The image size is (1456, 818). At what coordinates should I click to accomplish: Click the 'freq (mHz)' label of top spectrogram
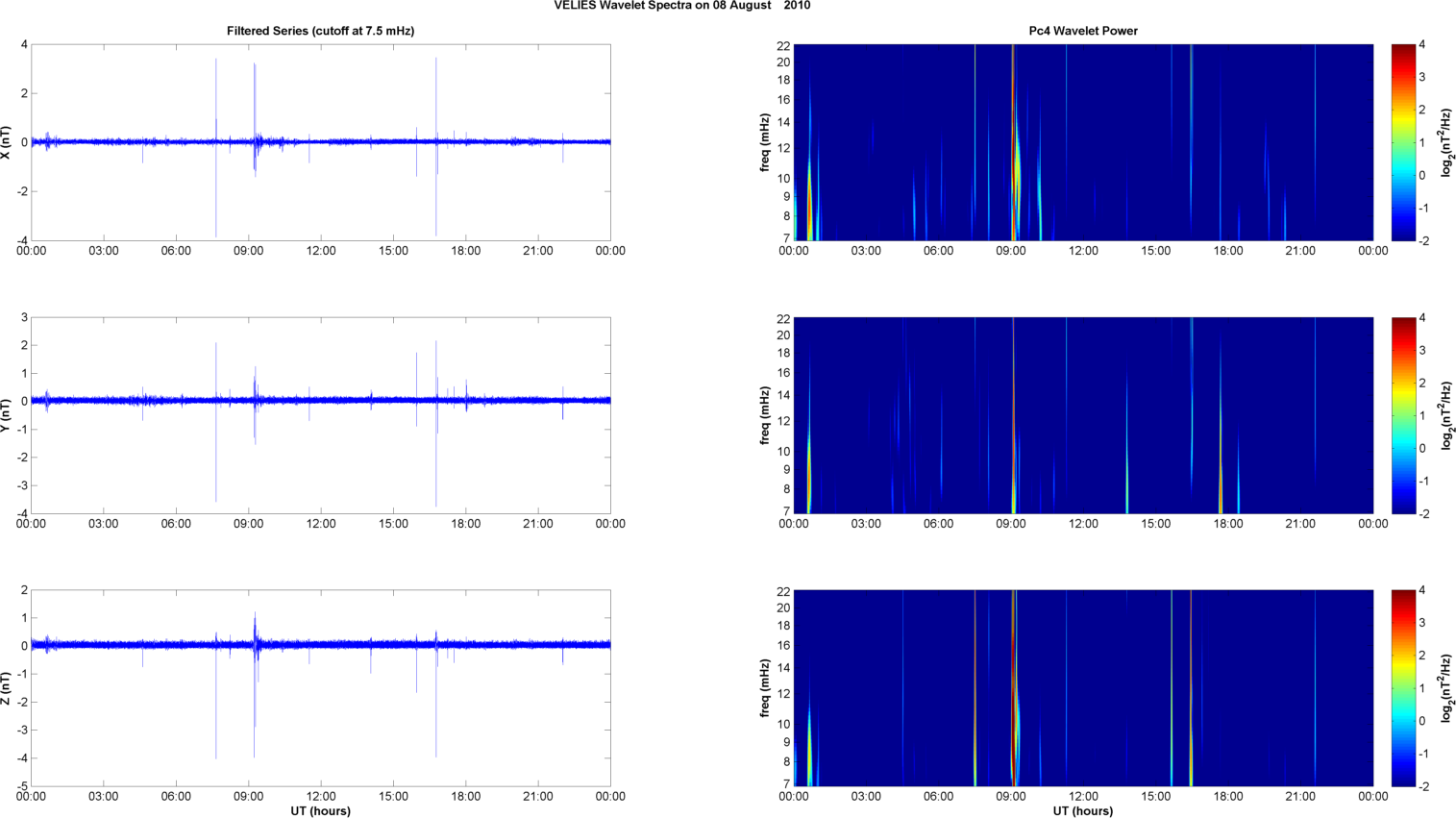(765, 142)
